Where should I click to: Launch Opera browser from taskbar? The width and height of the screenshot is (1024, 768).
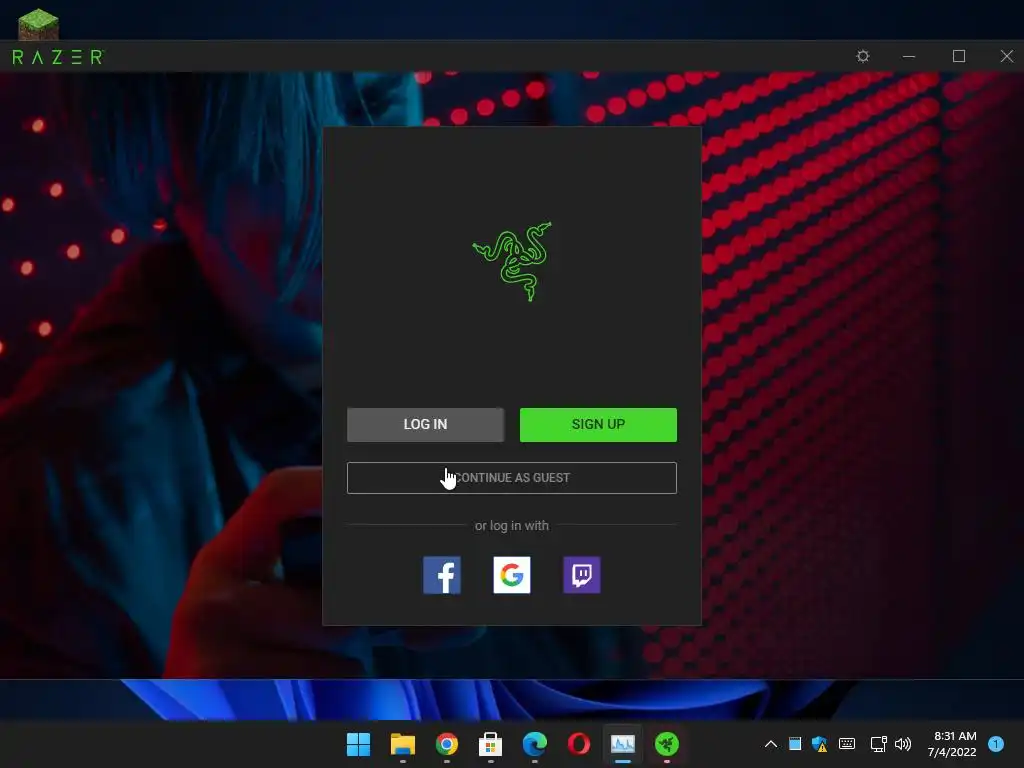579,744
